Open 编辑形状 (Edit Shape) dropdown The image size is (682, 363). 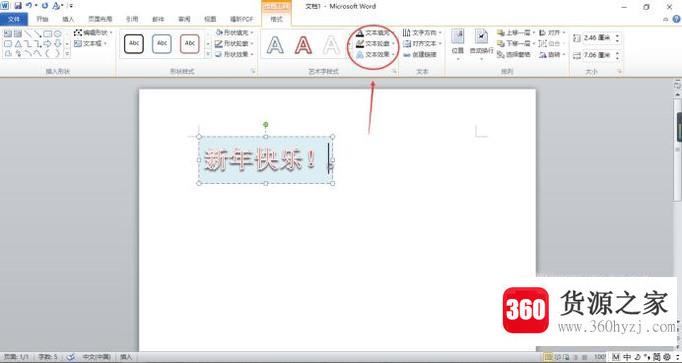[x=93, y=33]
